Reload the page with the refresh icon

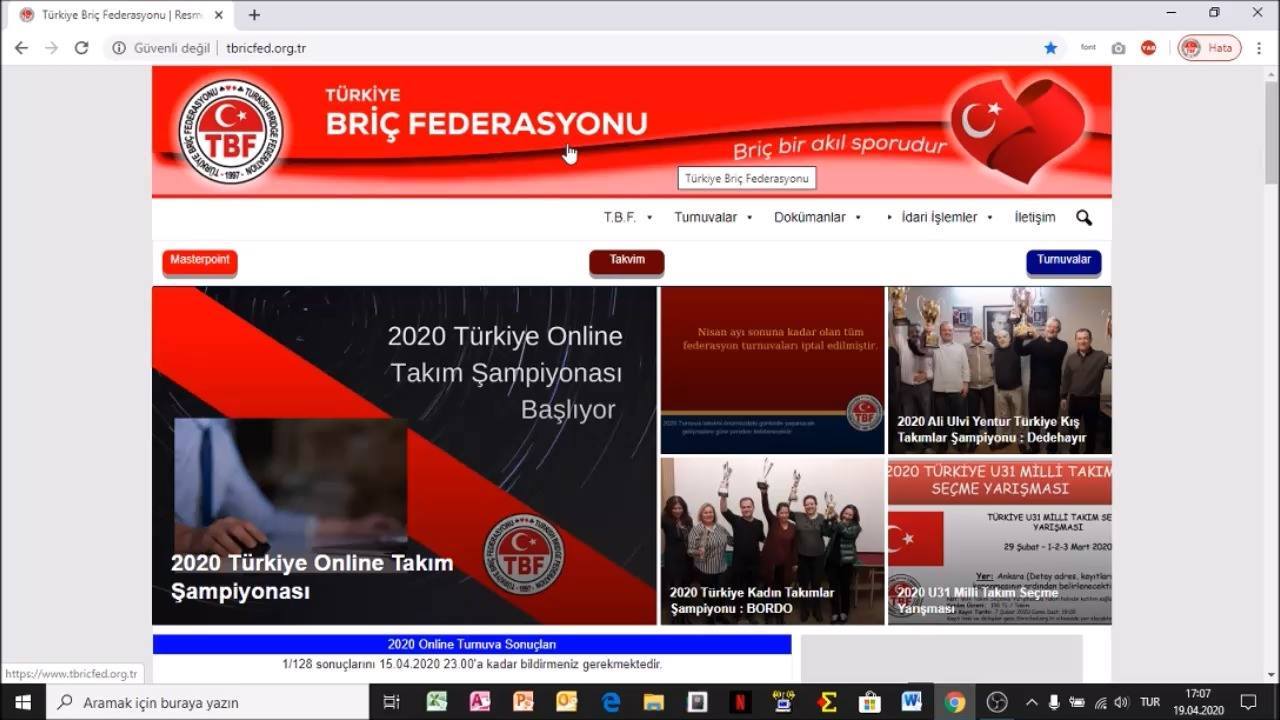[x=82, y=48]
